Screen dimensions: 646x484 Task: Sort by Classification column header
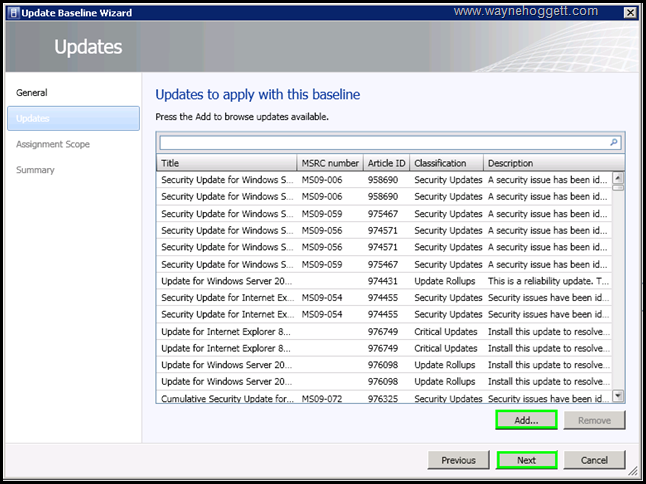point(446,163)
